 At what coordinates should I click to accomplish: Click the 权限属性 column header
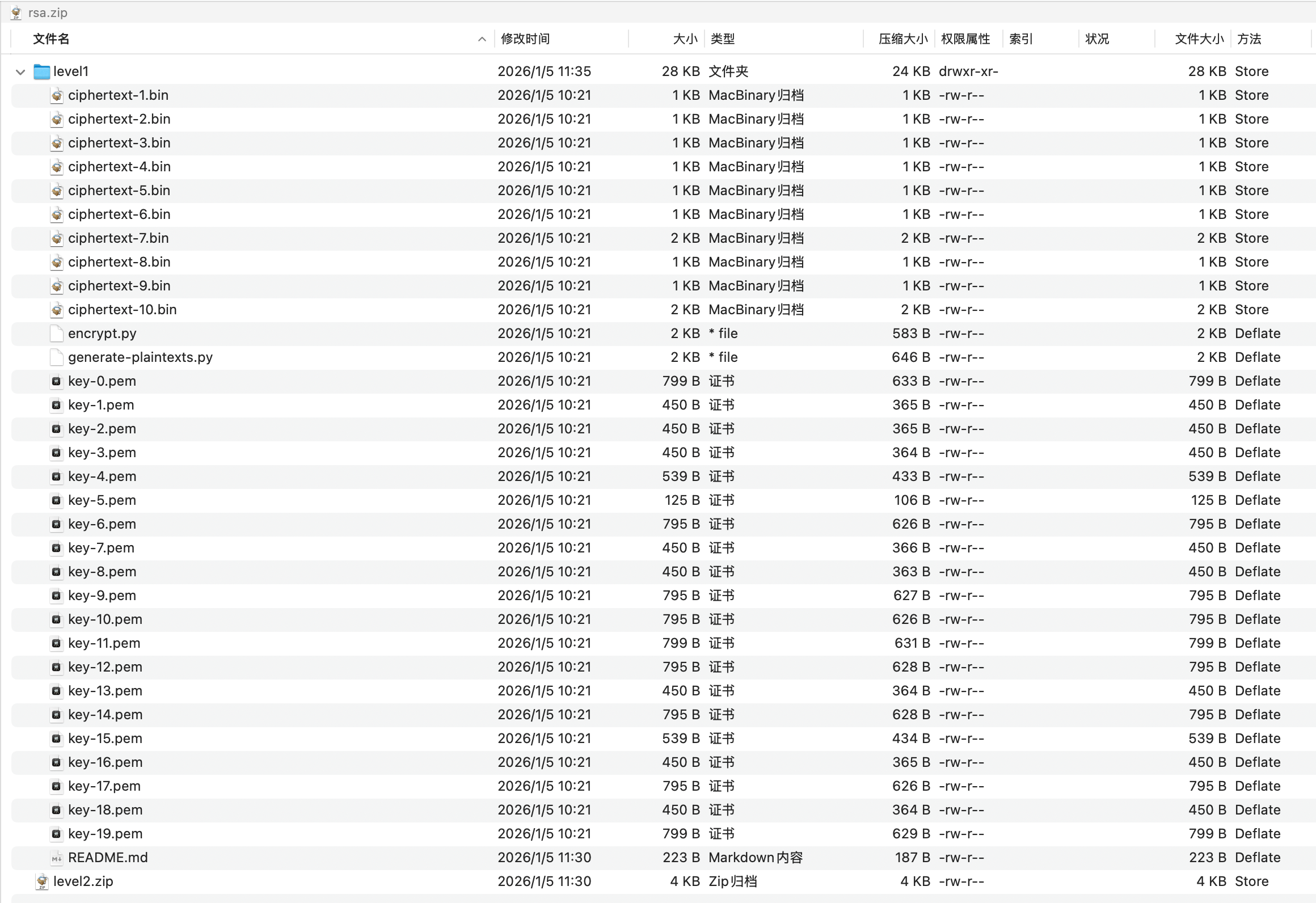pos(965,39)
